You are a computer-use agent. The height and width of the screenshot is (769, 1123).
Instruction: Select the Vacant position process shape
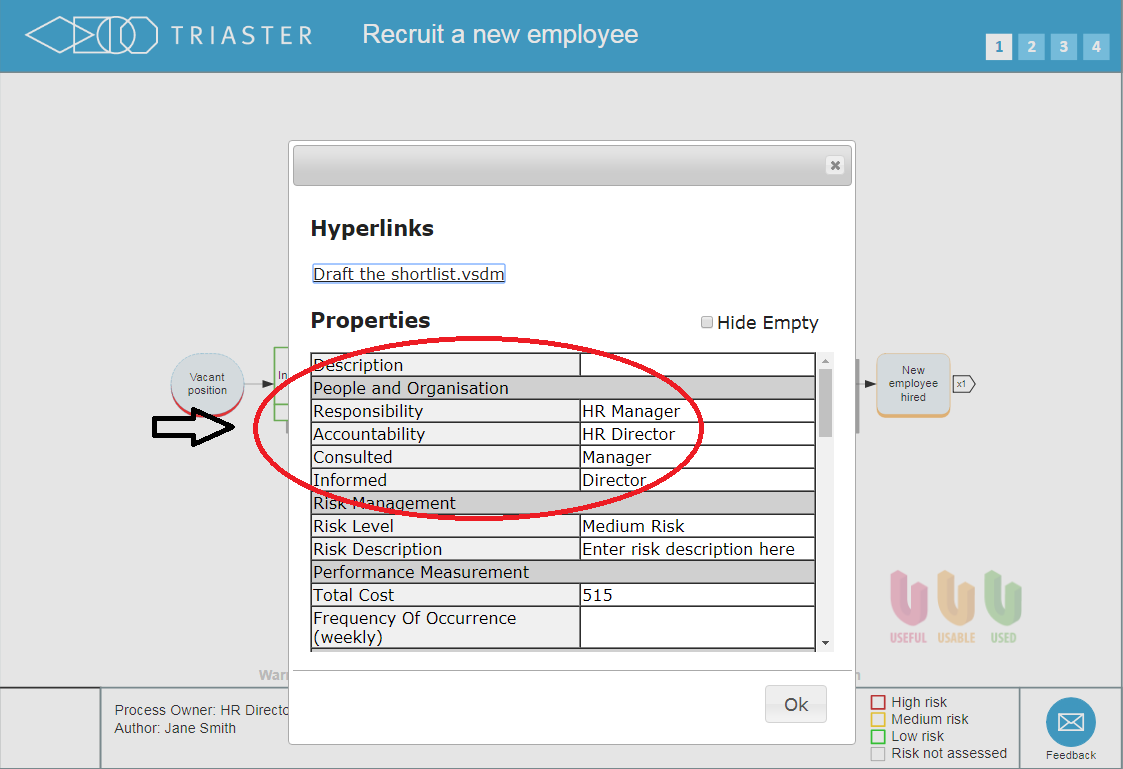pos(207,382)
